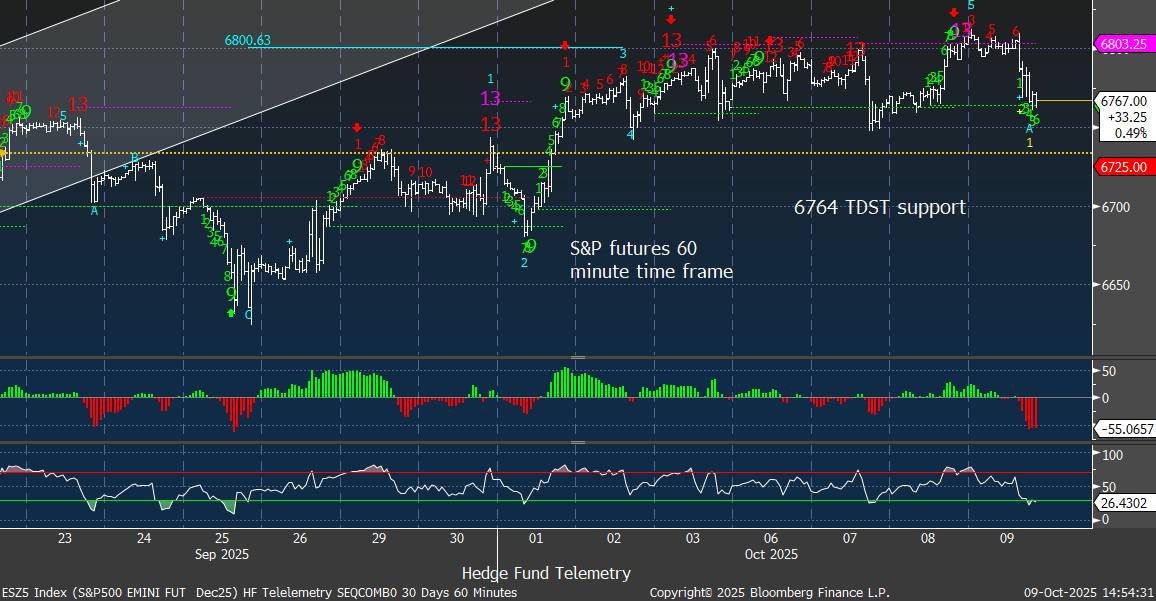Click the large magenta 13 near Sep 30
Screen dimensions: 1156x601
pyautogui.click(x=490, y=99)
